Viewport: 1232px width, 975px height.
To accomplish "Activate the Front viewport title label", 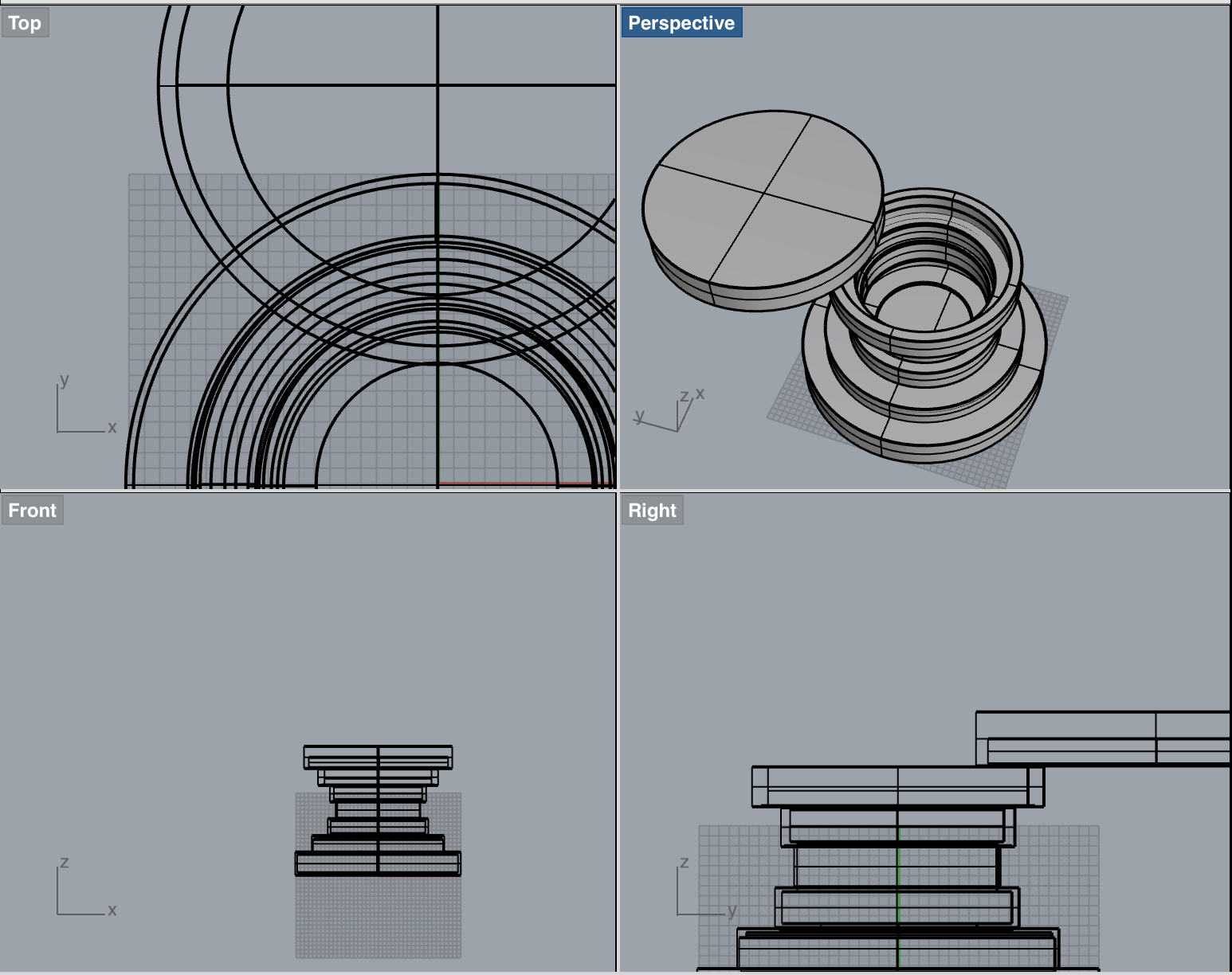I will click(32, 511).
